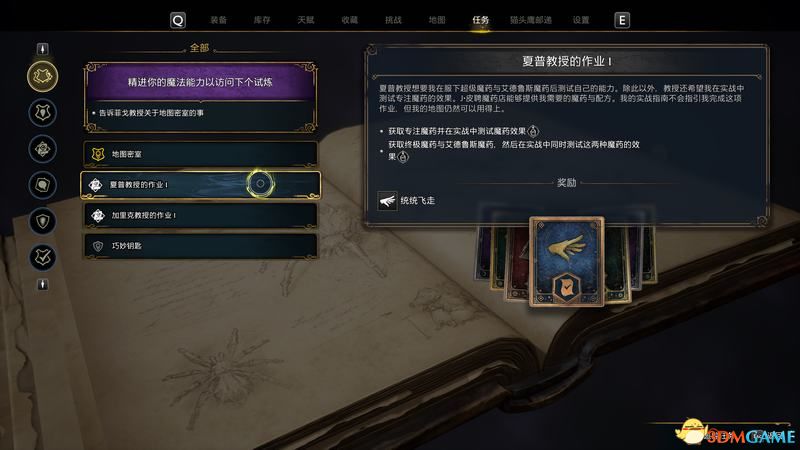The image size is (800, 450).
Task: Select the 加里克教授的作业 I quest
Action: pyautogui.click(x=201, y=215)
